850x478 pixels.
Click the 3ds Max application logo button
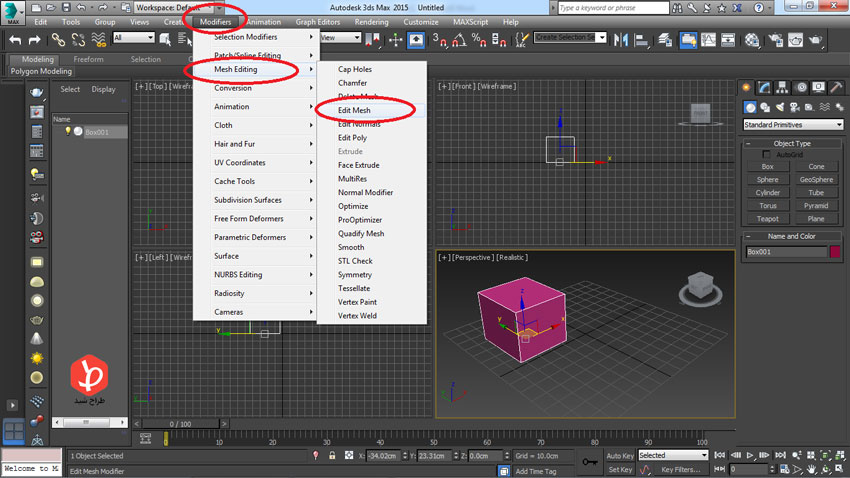pos(12,12)
